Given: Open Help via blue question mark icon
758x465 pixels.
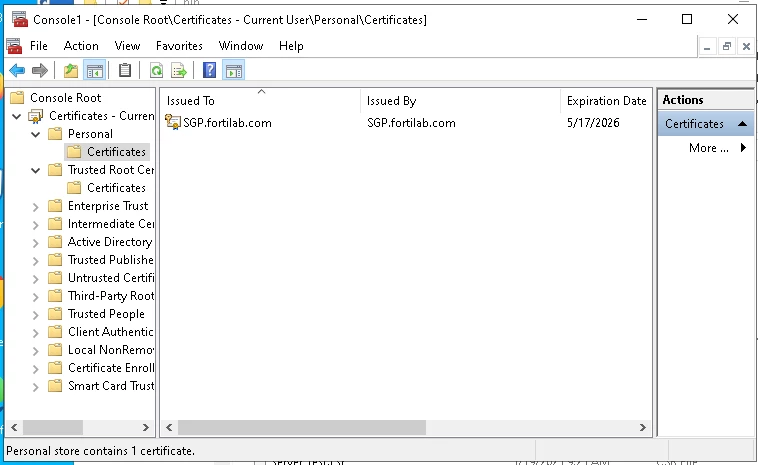Looking at the screenshot, I should [209, 71].
